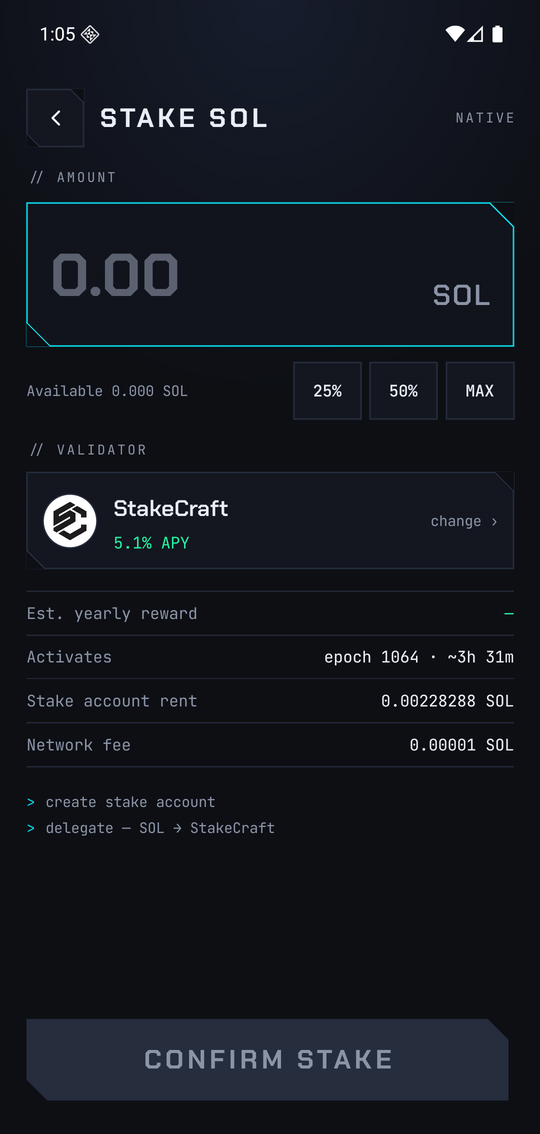Tap the Stake account rent label

coord(112,701)
